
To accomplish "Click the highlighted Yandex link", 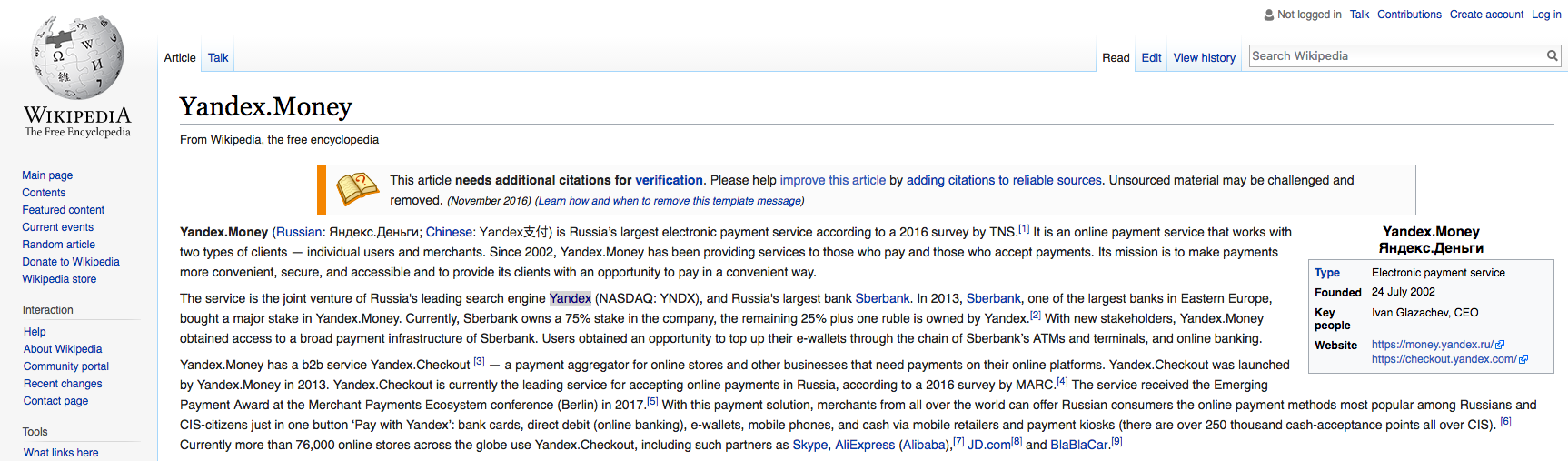I will [x=571, y=298].
